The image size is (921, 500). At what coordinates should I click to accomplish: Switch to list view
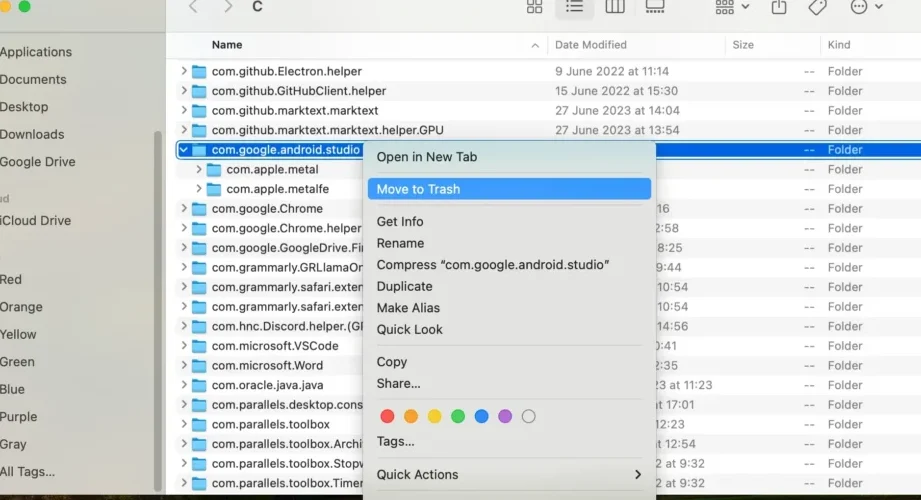pyautogui.click(x=574, y=7)
